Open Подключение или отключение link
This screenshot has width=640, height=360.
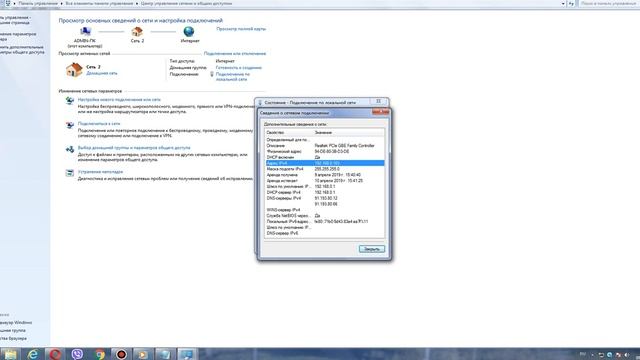click(x=235, y=53)
